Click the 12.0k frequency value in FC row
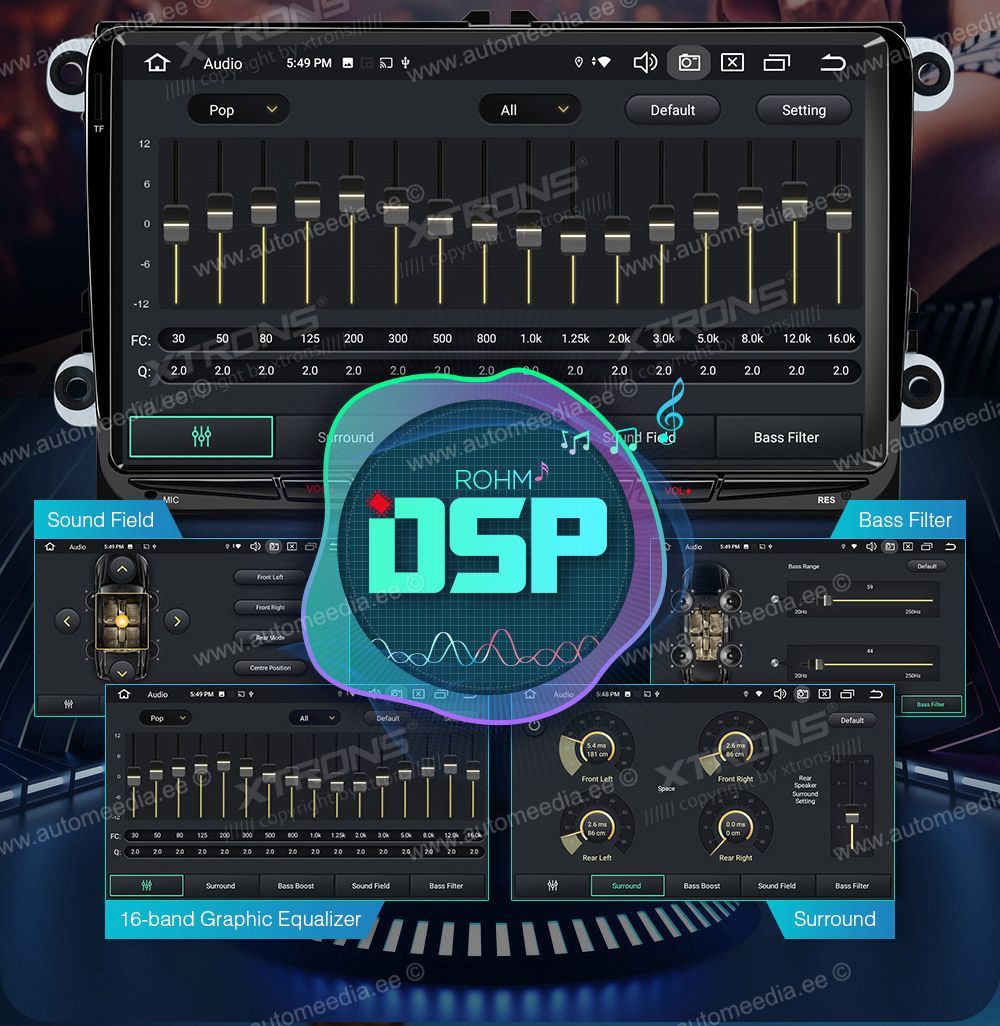The width and height of the screenshot is (1000, 1026). tap(796, 338)
